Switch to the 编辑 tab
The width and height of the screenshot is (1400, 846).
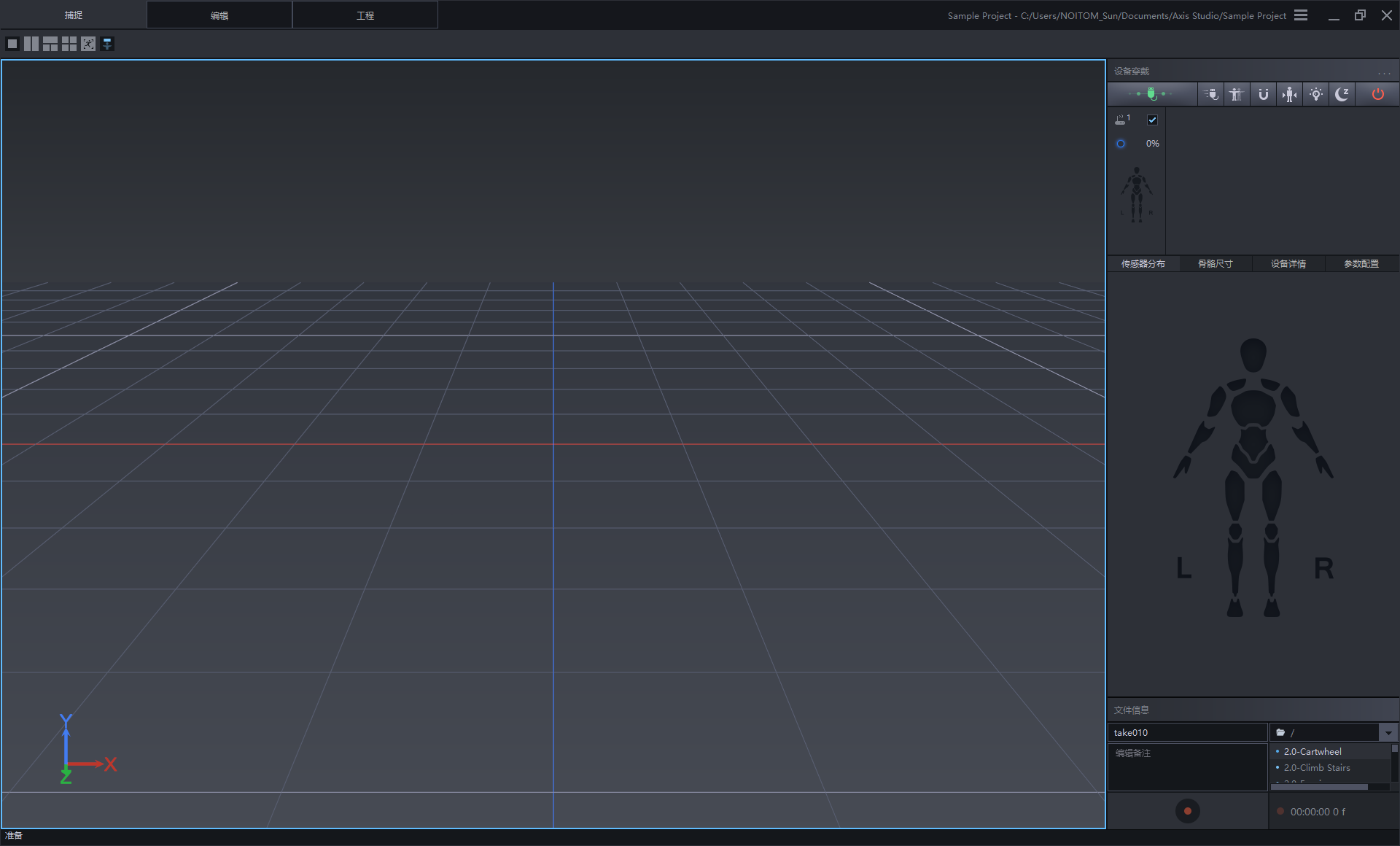coord(219,15)
